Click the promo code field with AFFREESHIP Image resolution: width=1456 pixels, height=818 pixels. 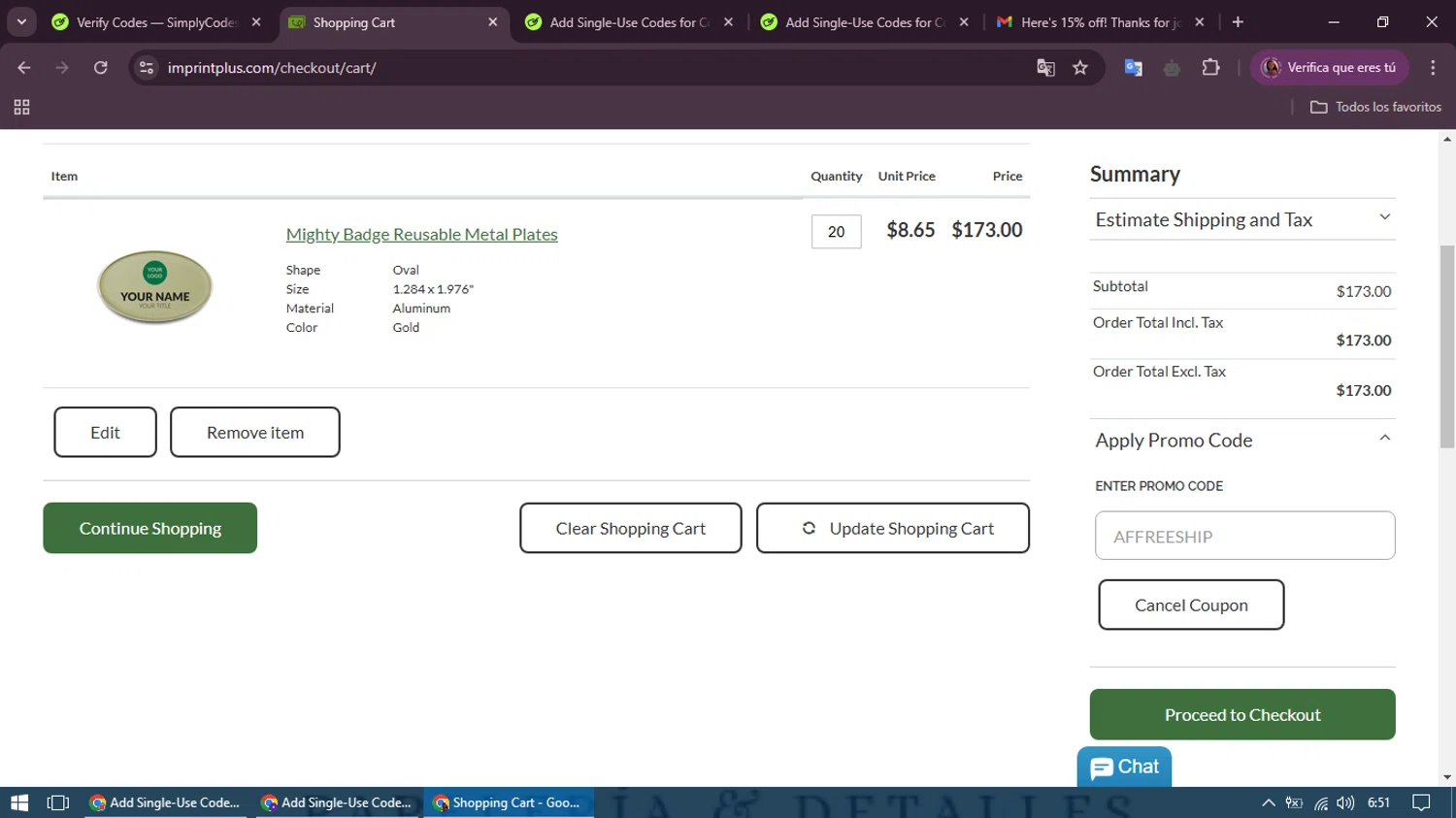click(1245, 536)
